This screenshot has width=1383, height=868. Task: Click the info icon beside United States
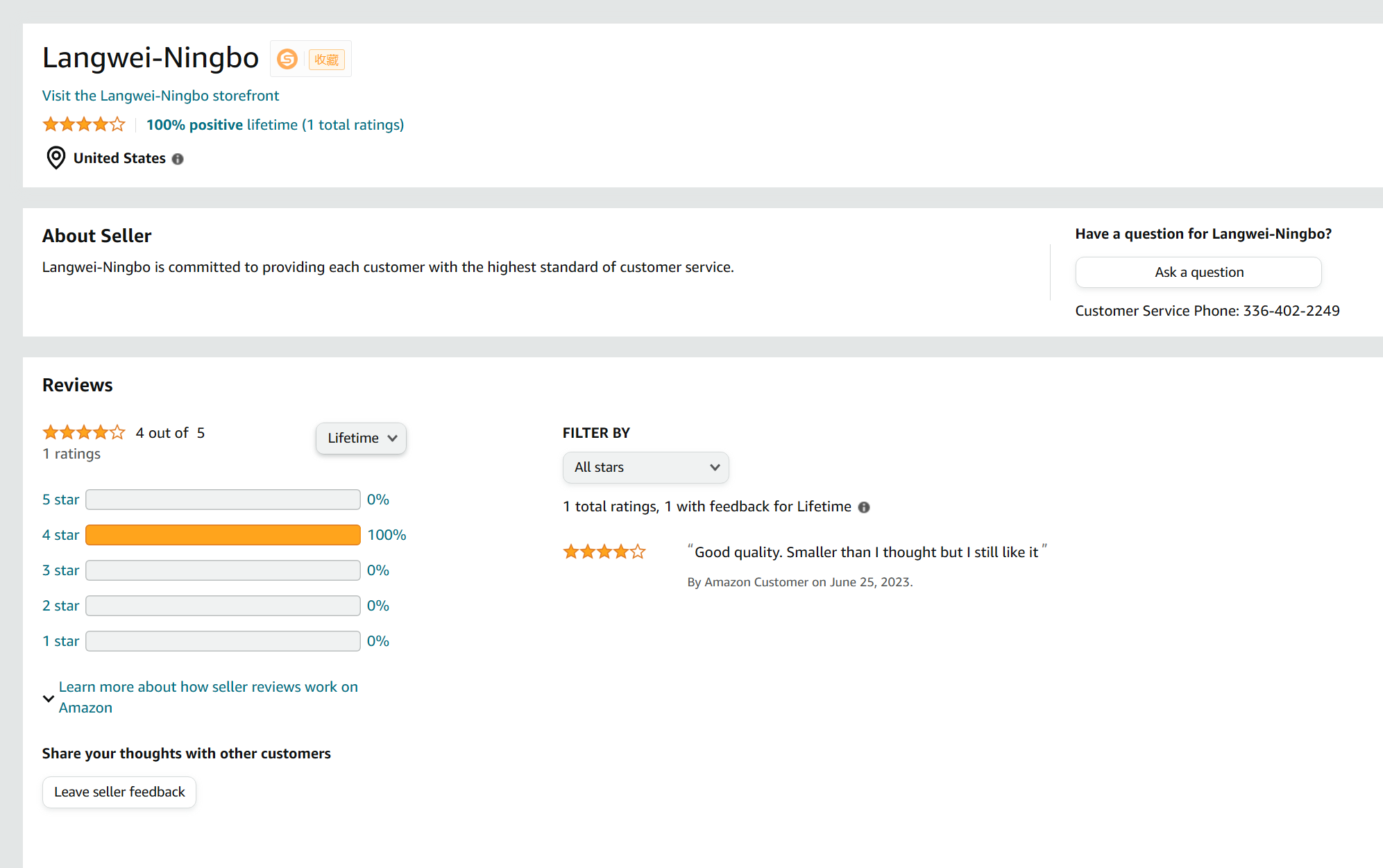click(x=178, y=159)
